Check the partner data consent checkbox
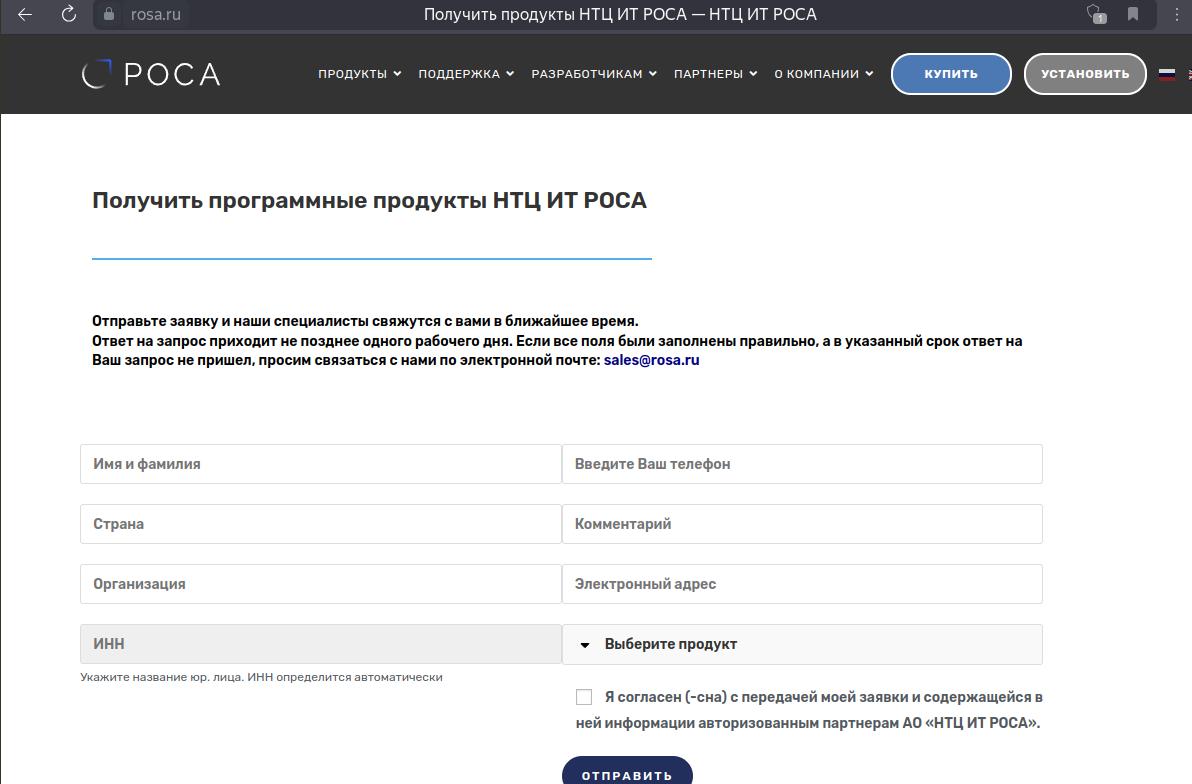This screenshot has height=784, width=1192. click(584, 697)
